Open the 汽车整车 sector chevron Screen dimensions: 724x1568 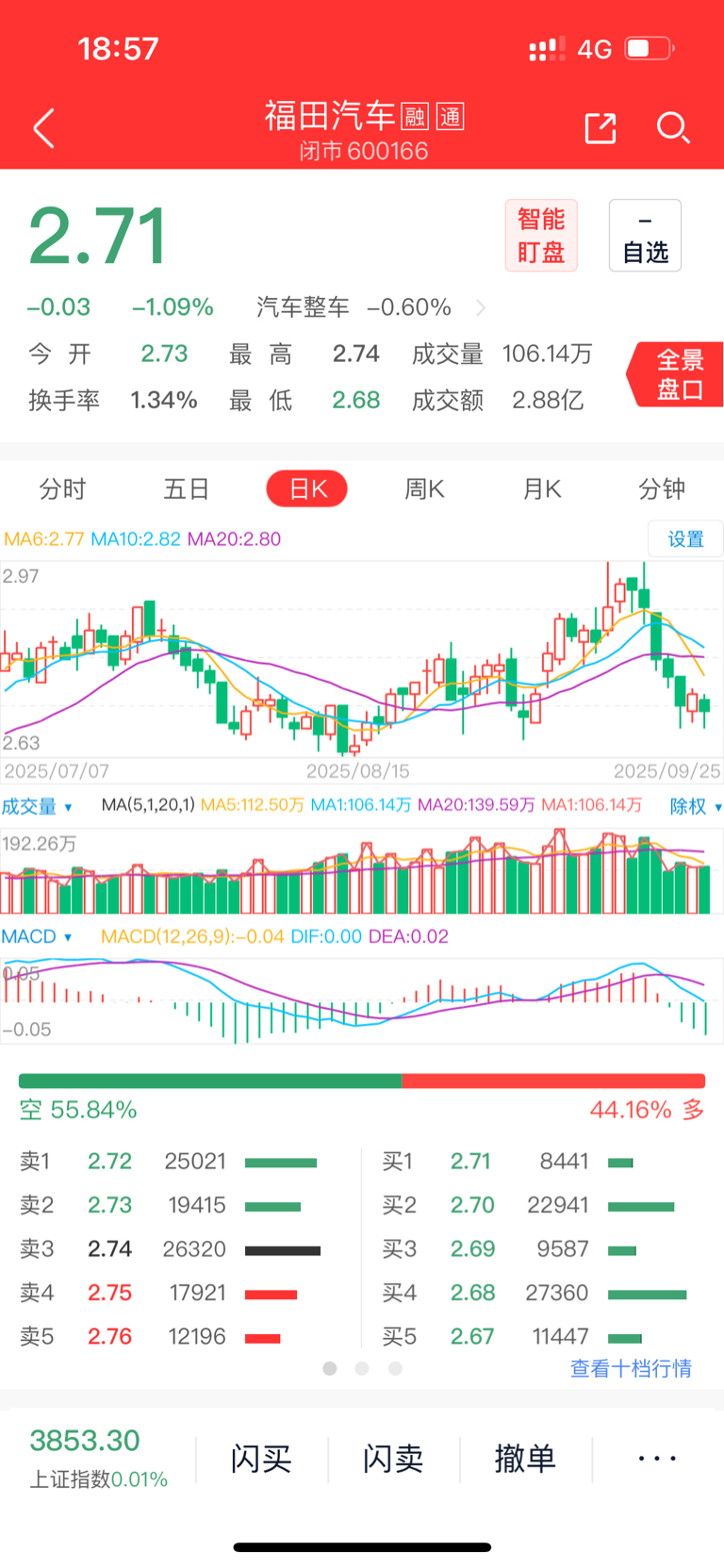[482, 307]
